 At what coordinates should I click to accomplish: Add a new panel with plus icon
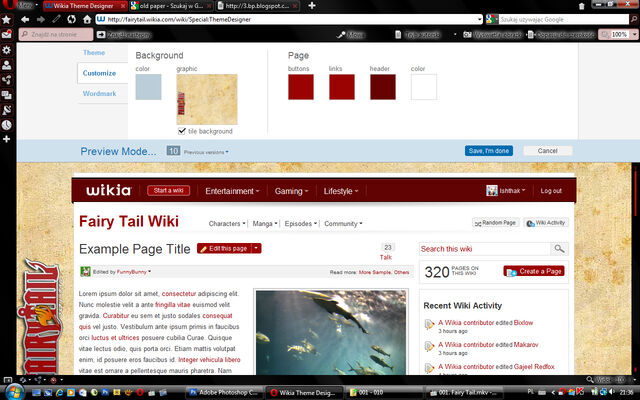(x=7, y=139)
